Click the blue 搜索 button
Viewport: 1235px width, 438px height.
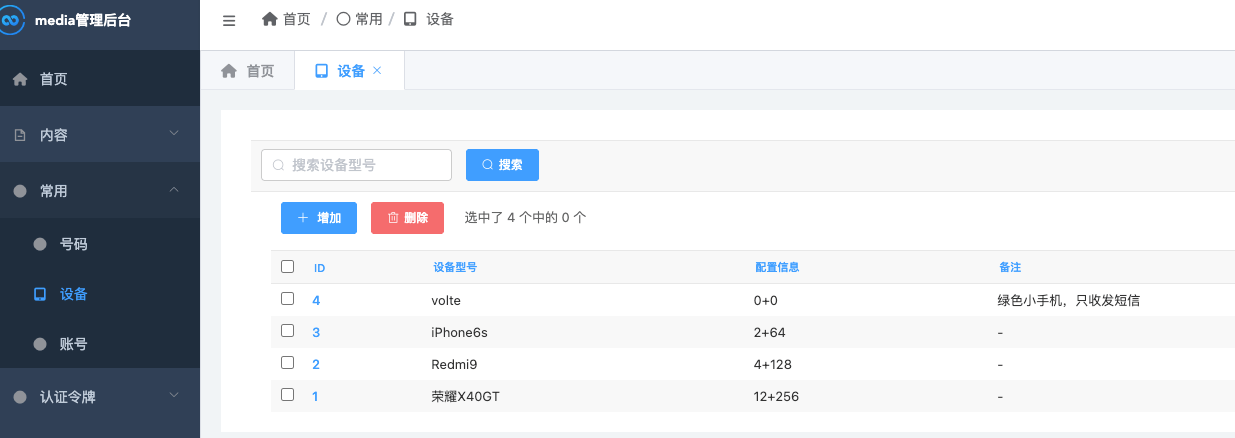(502, 165)
